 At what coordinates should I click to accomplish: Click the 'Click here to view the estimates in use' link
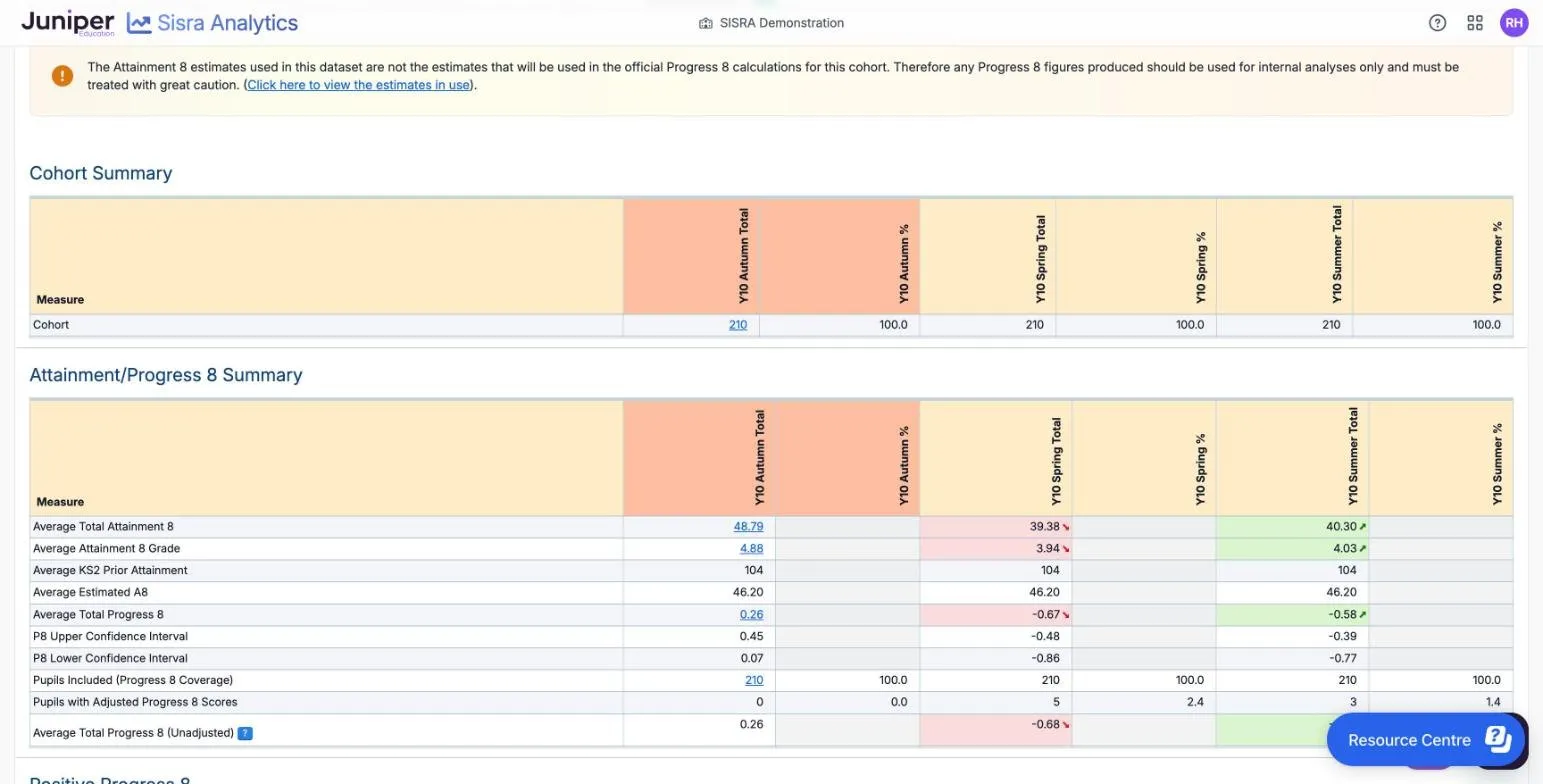359,85
